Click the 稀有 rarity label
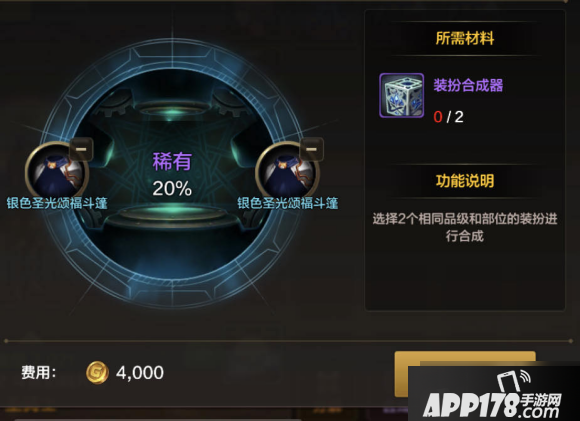 click(172, 162)
